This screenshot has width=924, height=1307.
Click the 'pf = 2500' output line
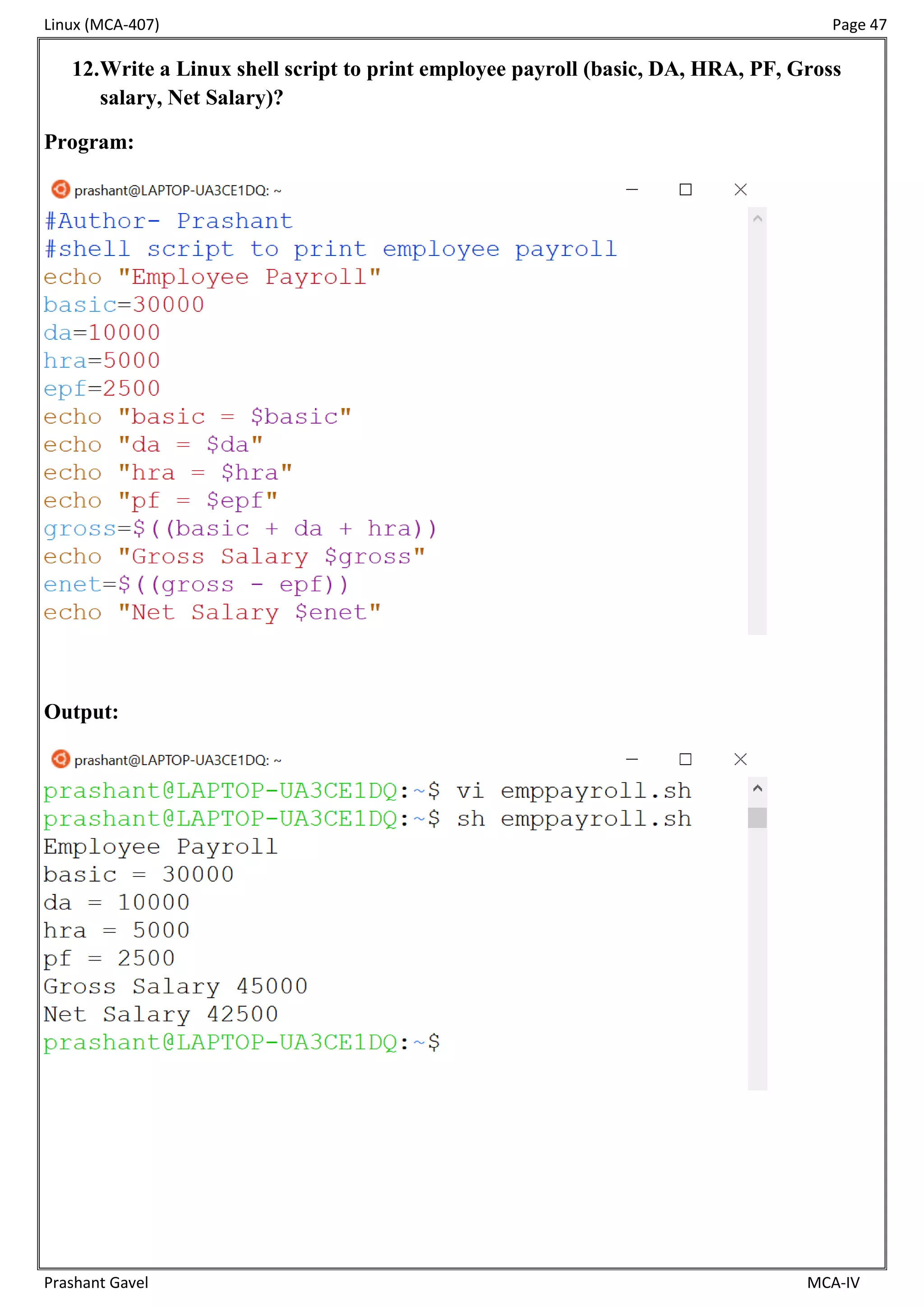click(x=109, y=959)
